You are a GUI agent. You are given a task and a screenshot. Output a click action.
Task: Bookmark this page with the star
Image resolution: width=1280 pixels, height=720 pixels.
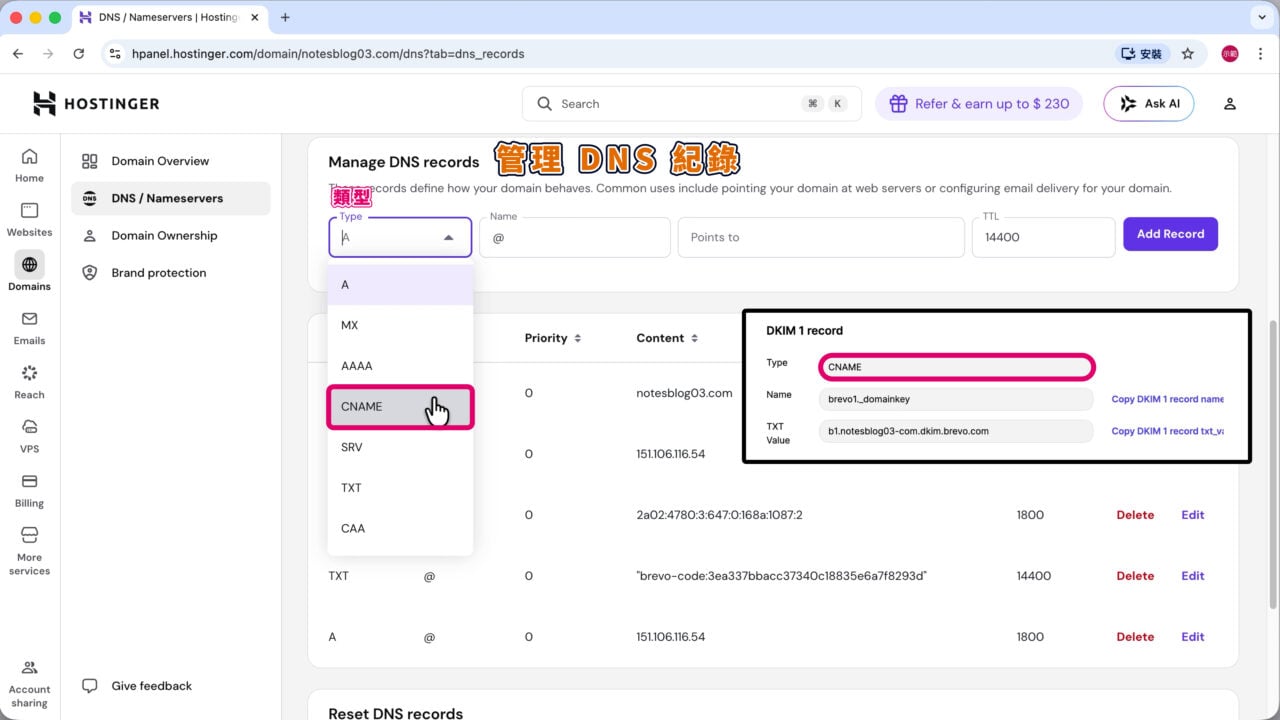pyautogui.click(x=1188, y=54)
